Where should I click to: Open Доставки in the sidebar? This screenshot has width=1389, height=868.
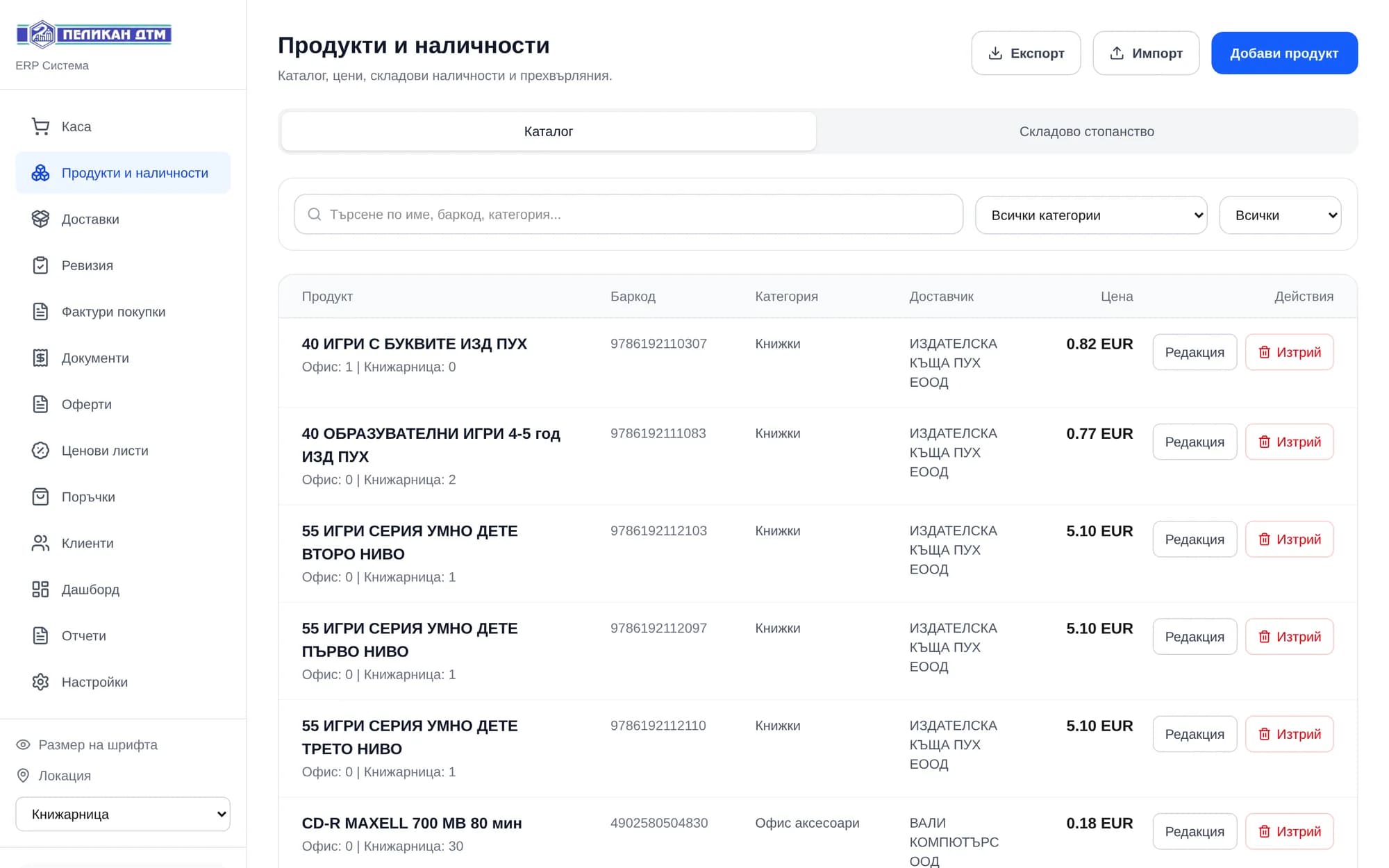pos(123,219)
